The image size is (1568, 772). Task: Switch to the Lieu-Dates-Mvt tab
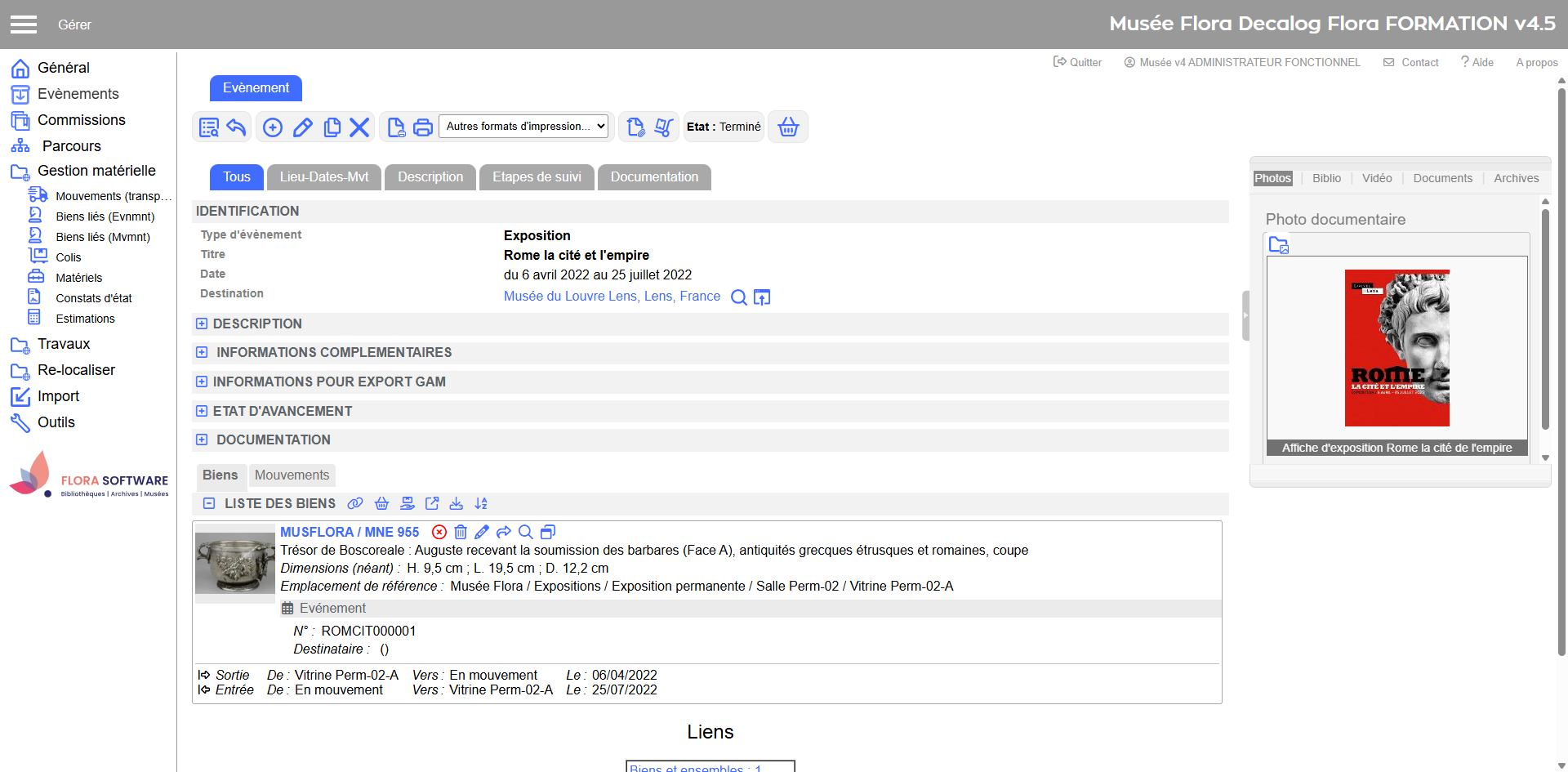323,177
